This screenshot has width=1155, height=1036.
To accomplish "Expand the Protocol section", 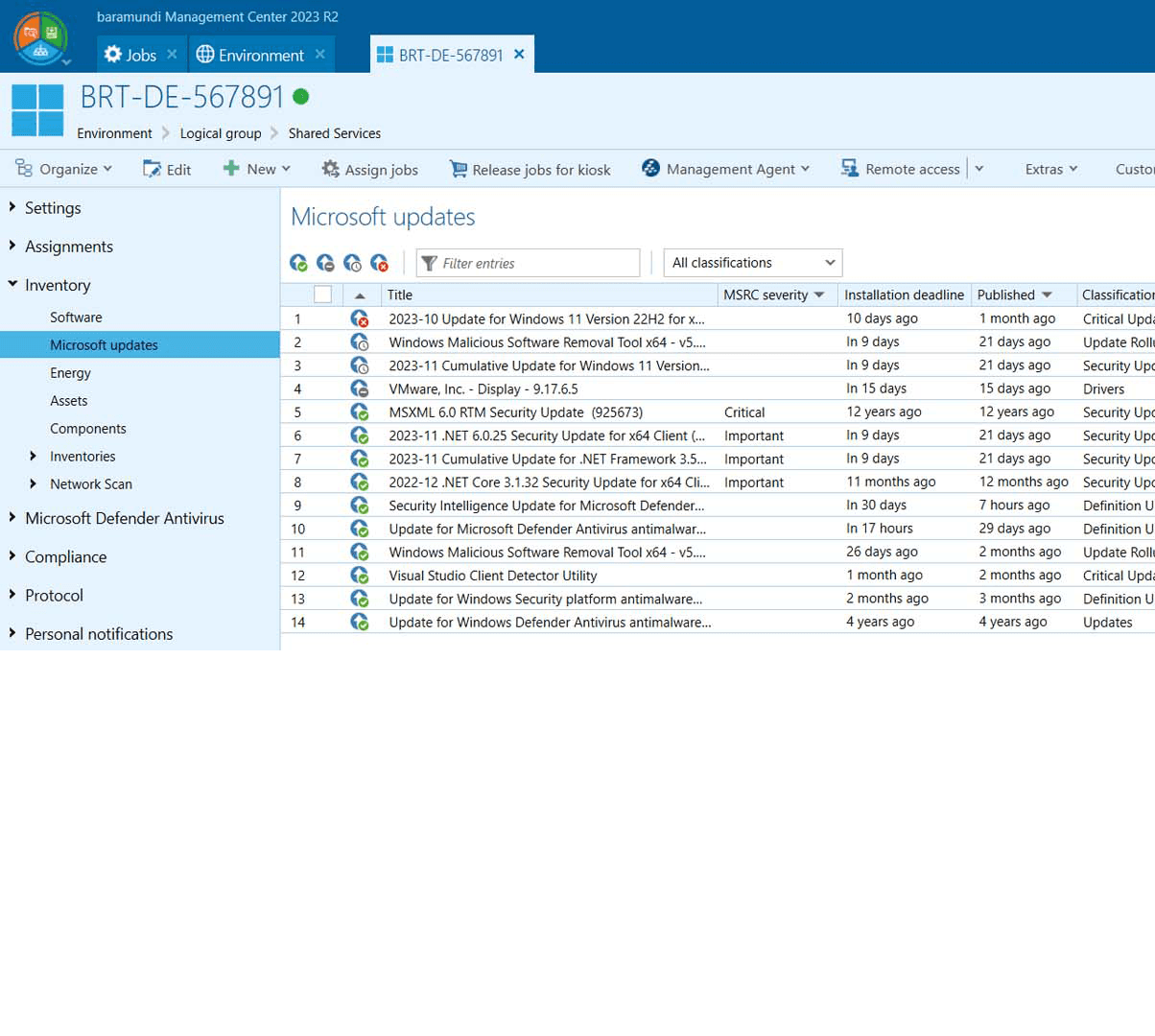I will 12,594.
